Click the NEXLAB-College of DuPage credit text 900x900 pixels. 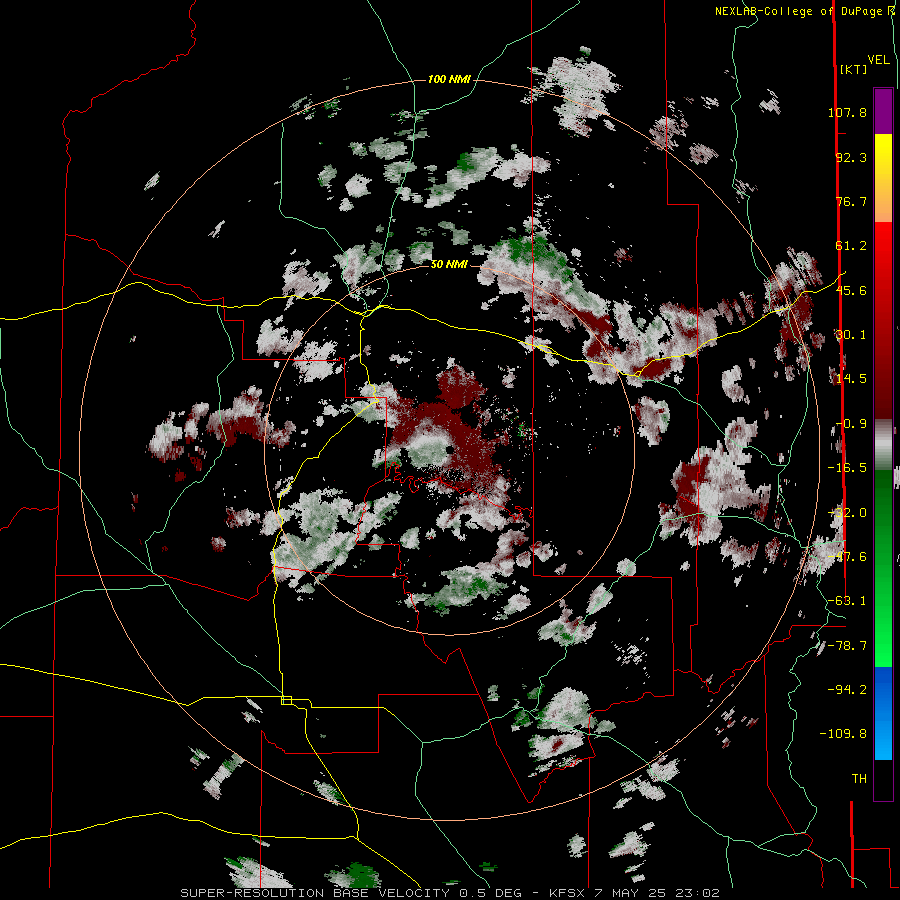(x=798, y=11)
